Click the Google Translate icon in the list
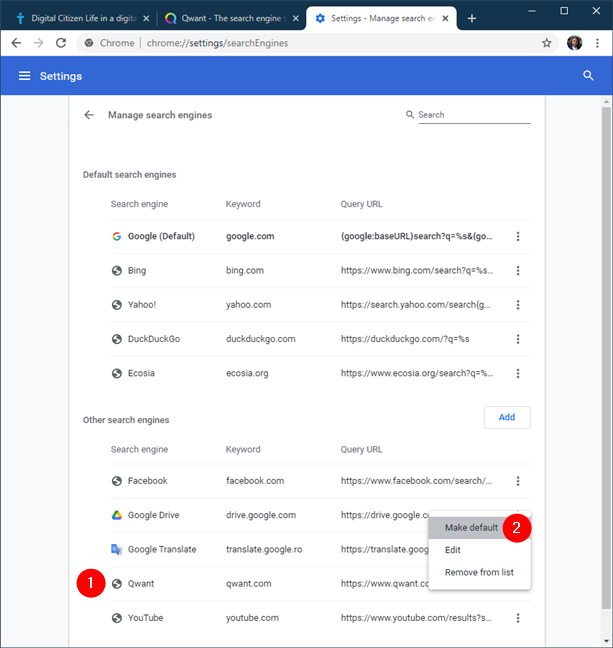 tap(117, 550)
